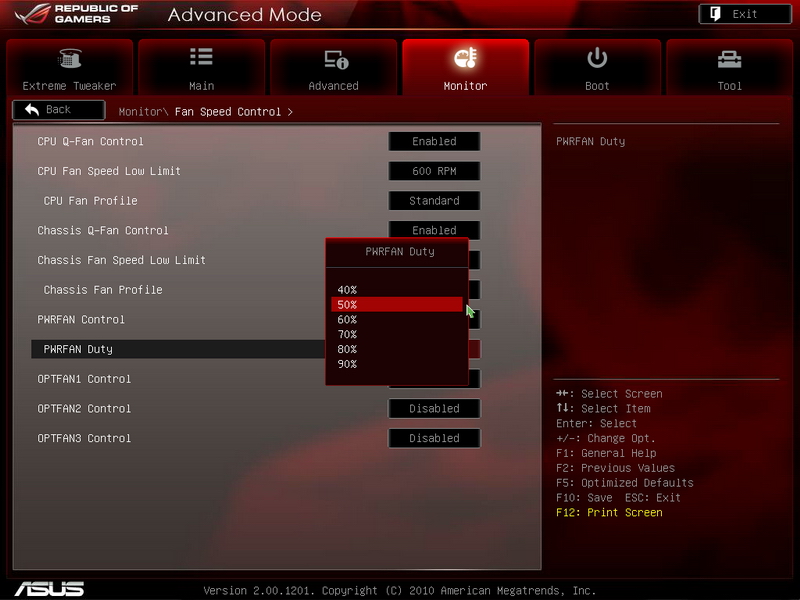Choose the highlighted 50% duty option

coord(397,305)
